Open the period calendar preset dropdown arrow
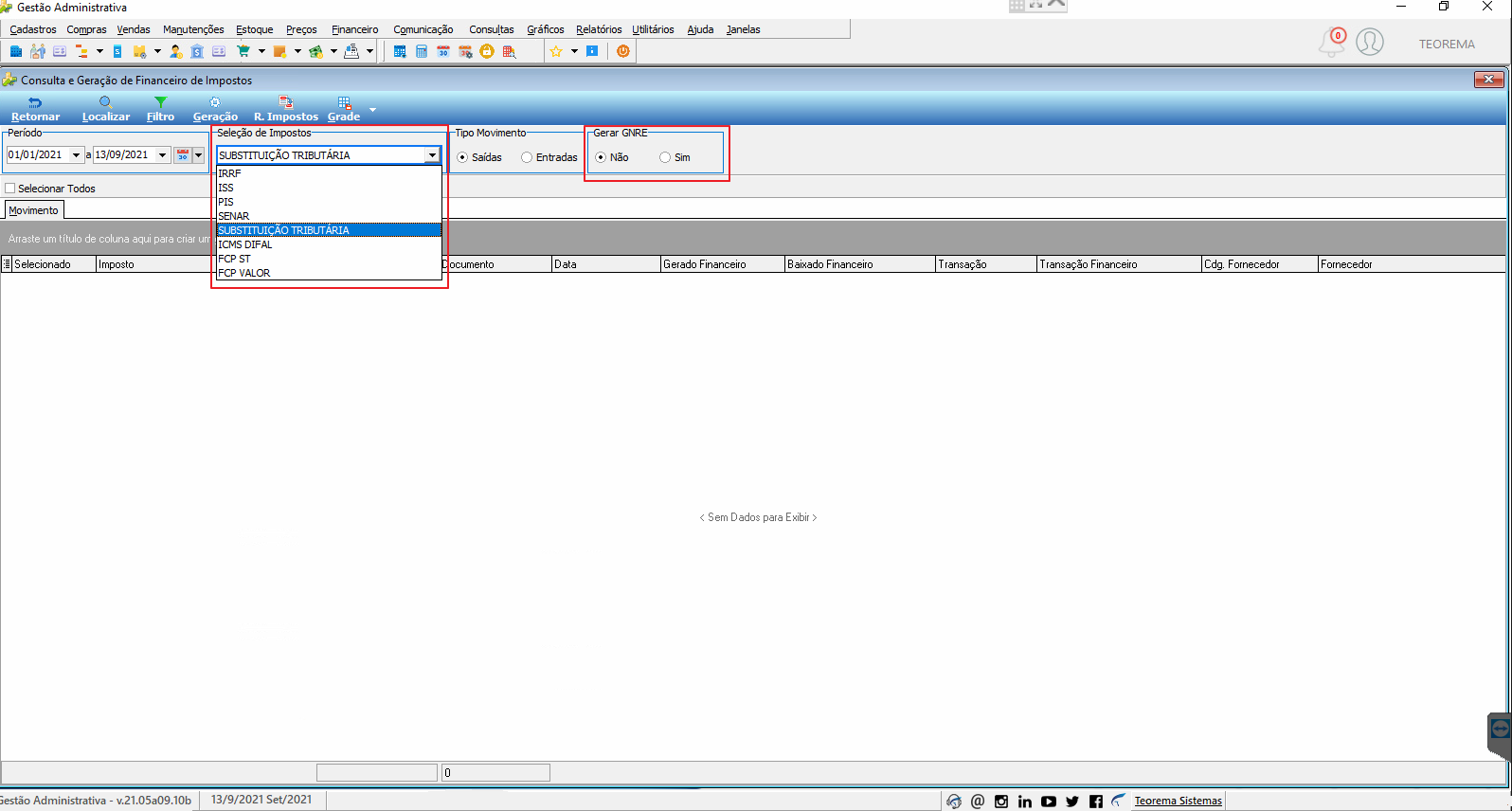The image size is (1512, 811). pyautogui.click(x=199, y=155)
